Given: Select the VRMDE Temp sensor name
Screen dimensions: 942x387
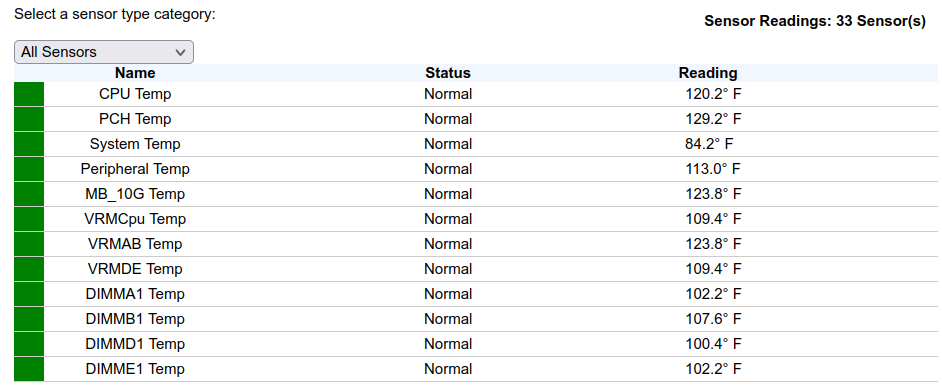Looking at the screenshot, I should coord(135,269).
